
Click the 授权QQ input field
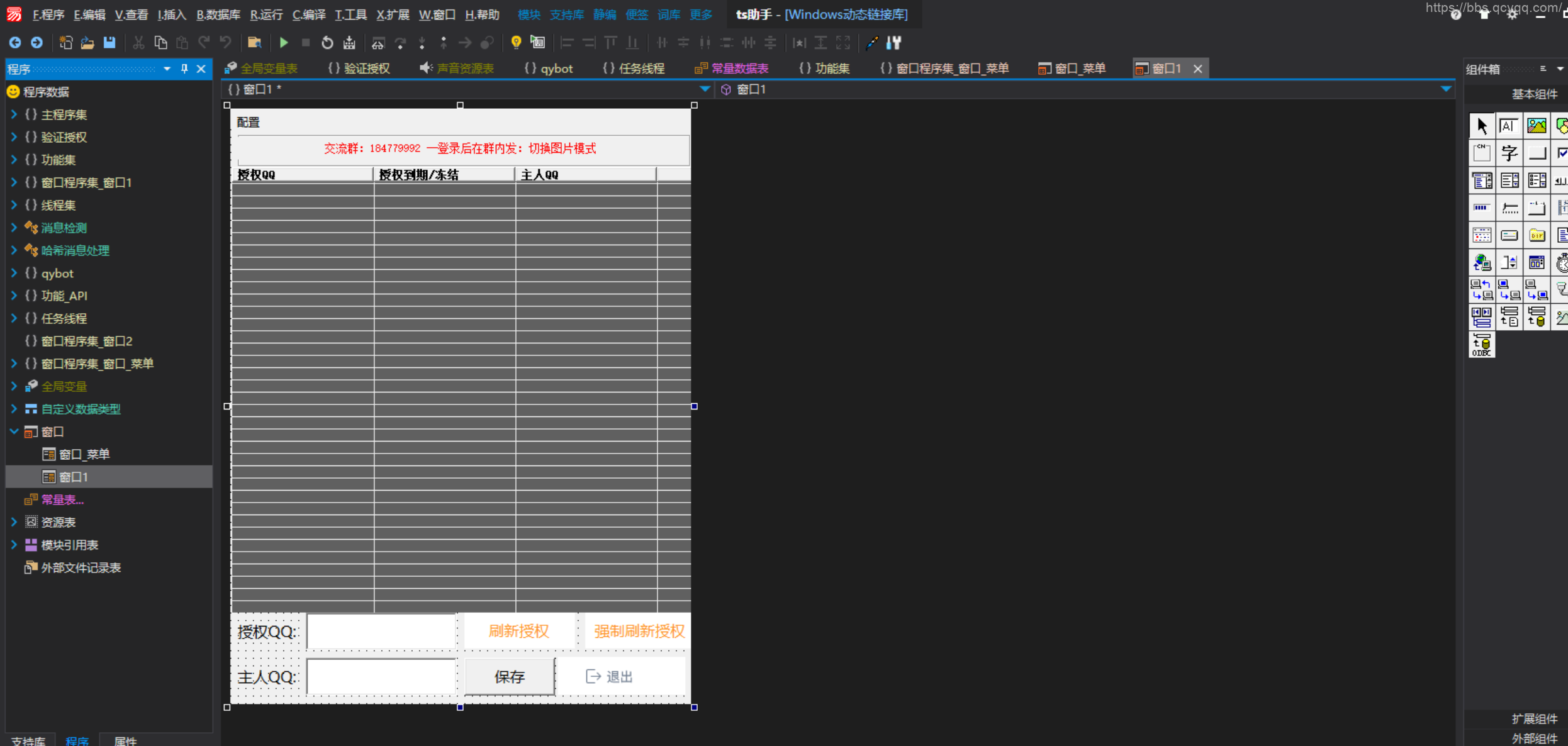click(381, 632)
